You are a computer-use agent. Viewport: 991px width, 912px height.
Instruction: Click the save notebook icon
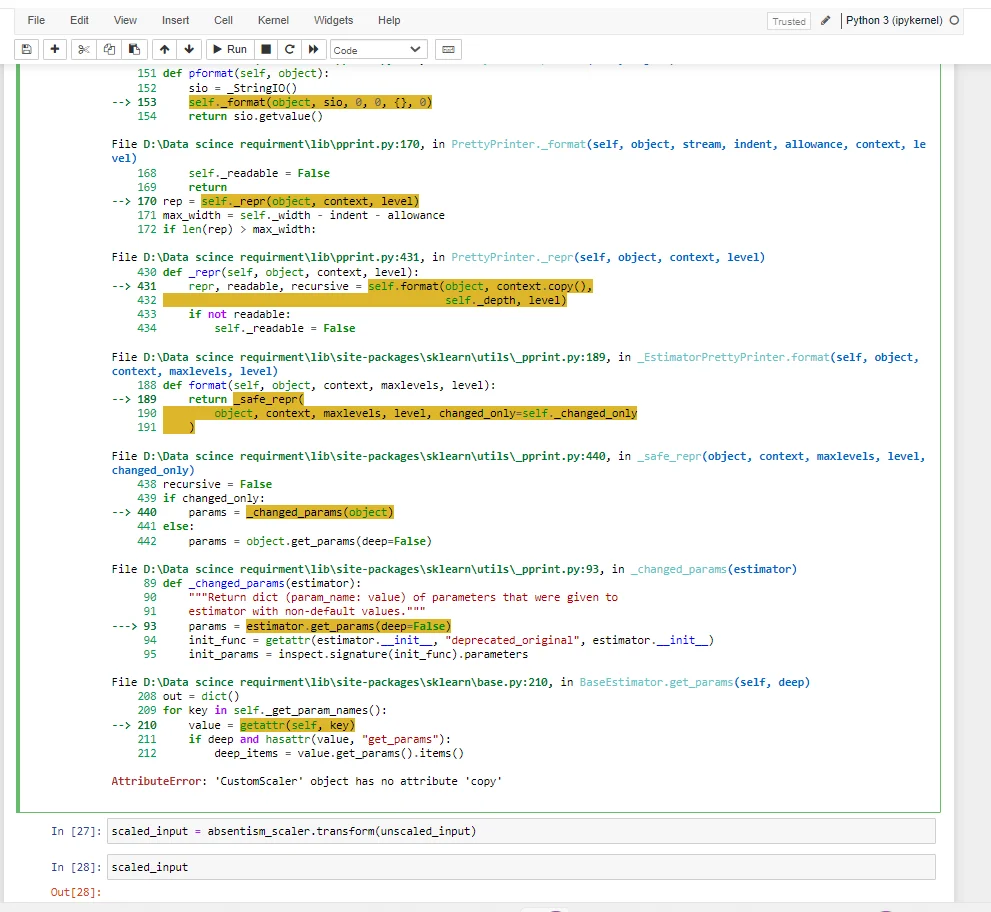click(x=27, y=49)
